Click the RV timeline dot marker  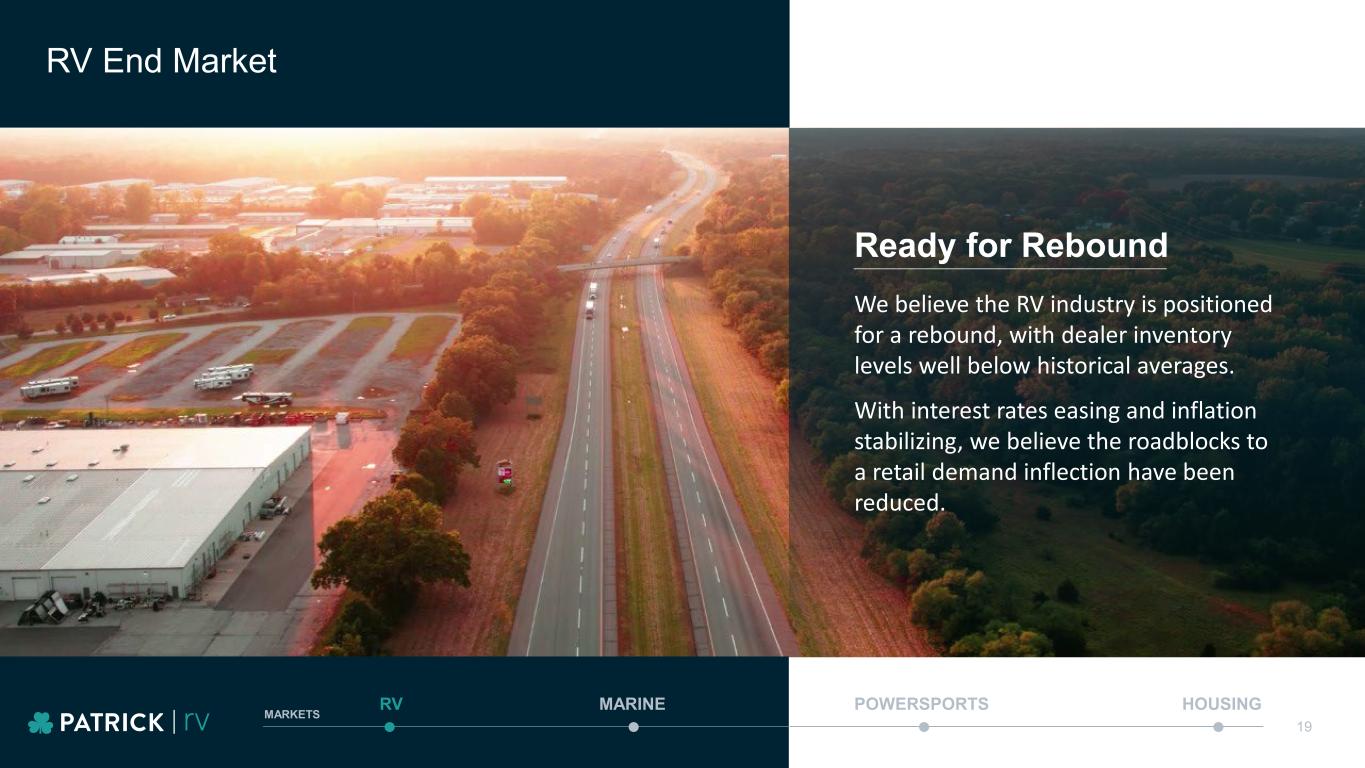(390, 727)
